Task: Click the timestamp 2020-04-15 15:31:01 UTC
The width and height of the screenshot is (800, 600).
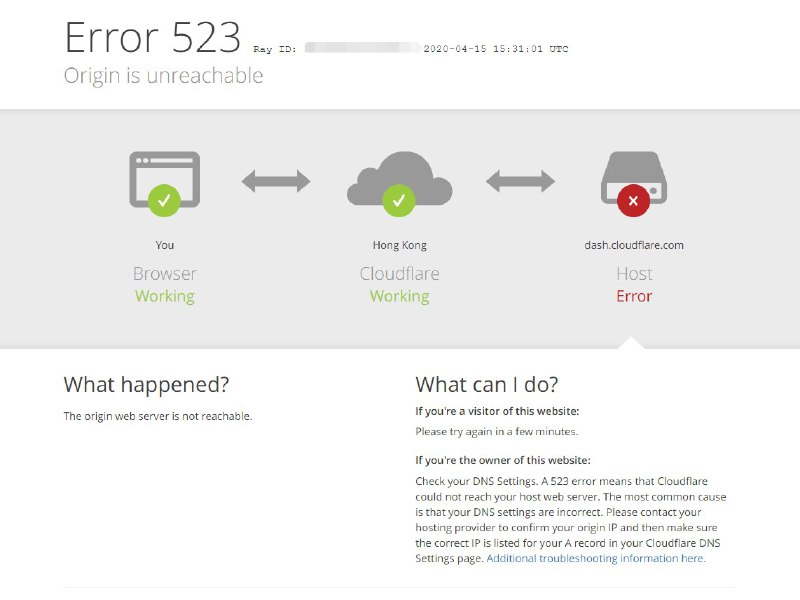Action: tap(496, 49)
